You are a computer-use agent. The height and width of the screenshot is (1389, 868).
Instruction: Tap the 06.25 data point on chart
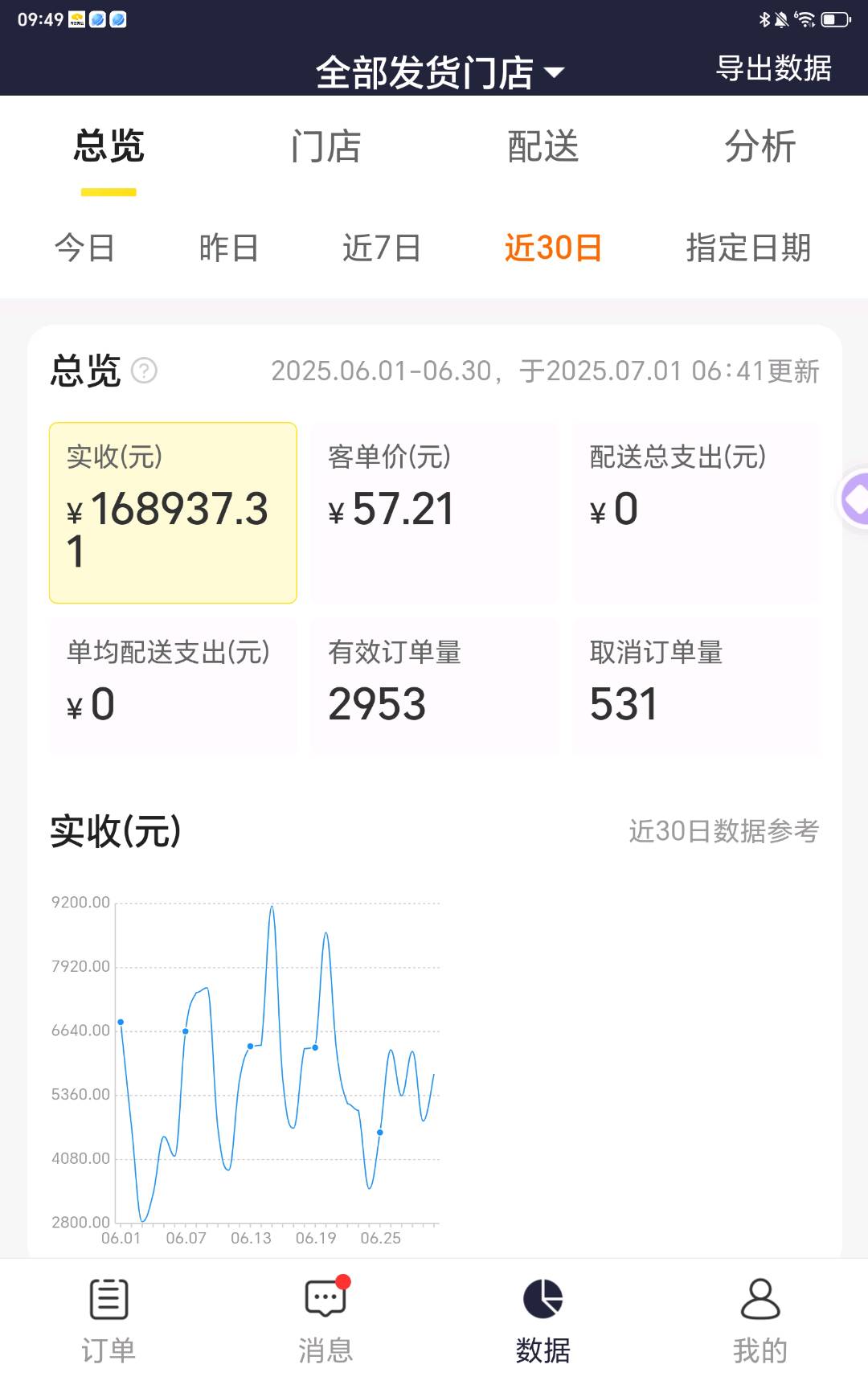click(380, 1133)
